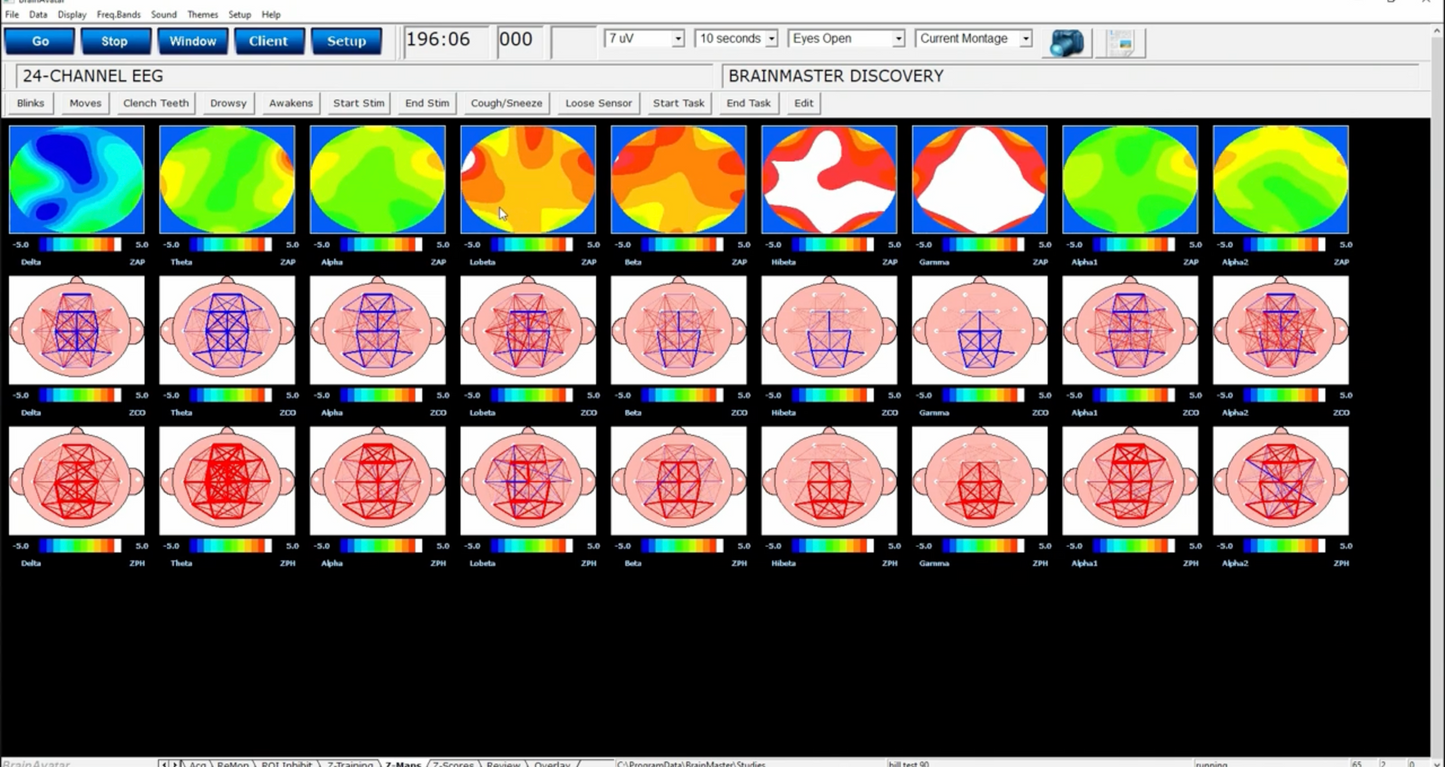Click the Beta ZPH phase head map
The height and width of the screenshot is (767, 1445).
coord(679,481)
